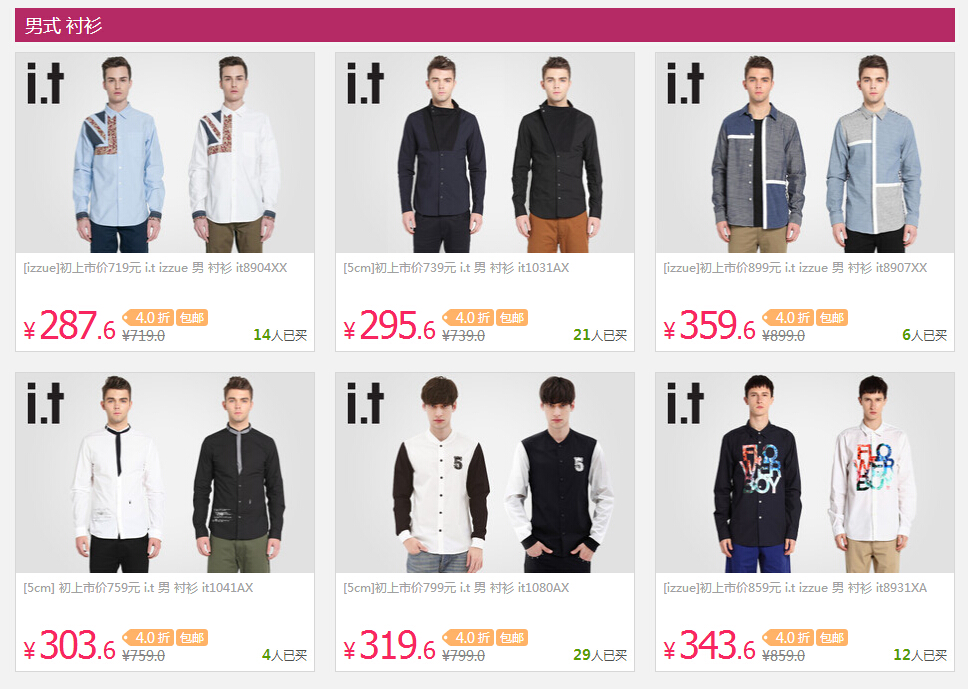Click the i.t logo on it8904XX product
Image resolution: width=968 pixels, height=689 pixels.
pyautogui.click(x=45, y=83)
